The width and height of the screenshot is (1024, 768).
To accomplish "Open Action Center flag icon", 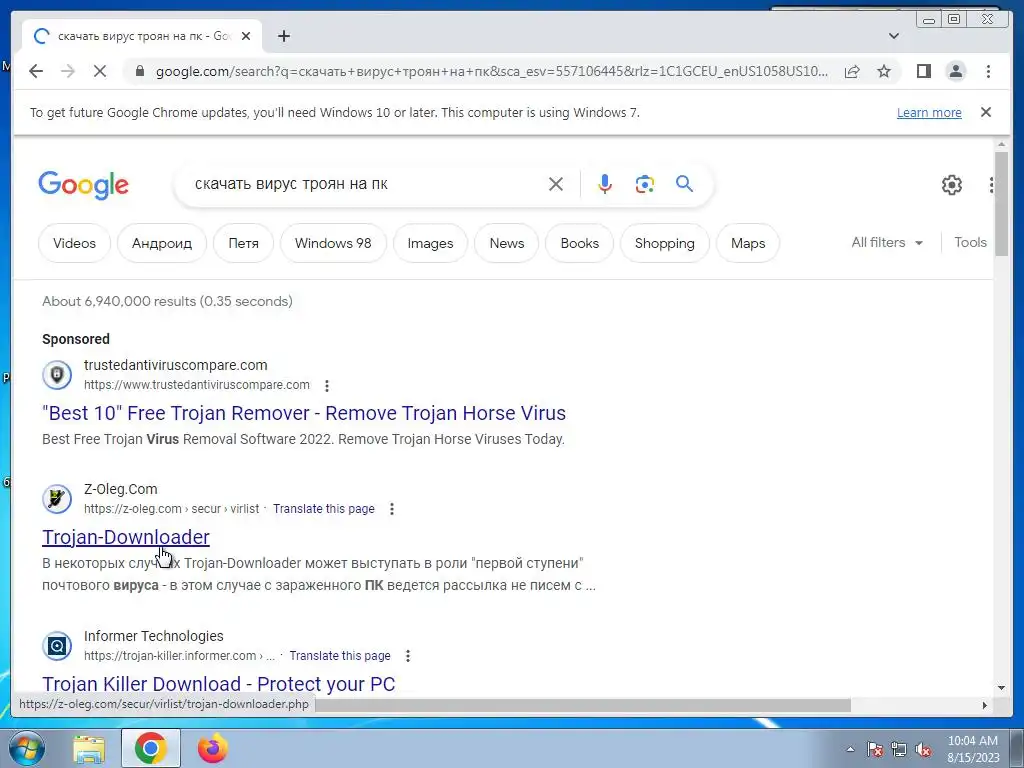I will click(875, 750).
